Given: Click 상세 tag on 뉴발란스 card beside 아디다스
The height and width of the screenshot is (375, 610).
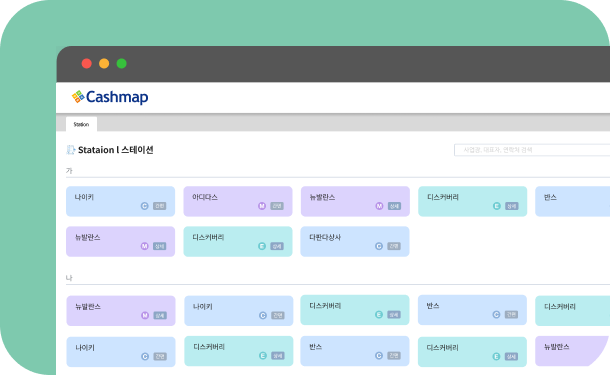Looking at the screenshot, I should pyautogui.click(x=394, y=206).
